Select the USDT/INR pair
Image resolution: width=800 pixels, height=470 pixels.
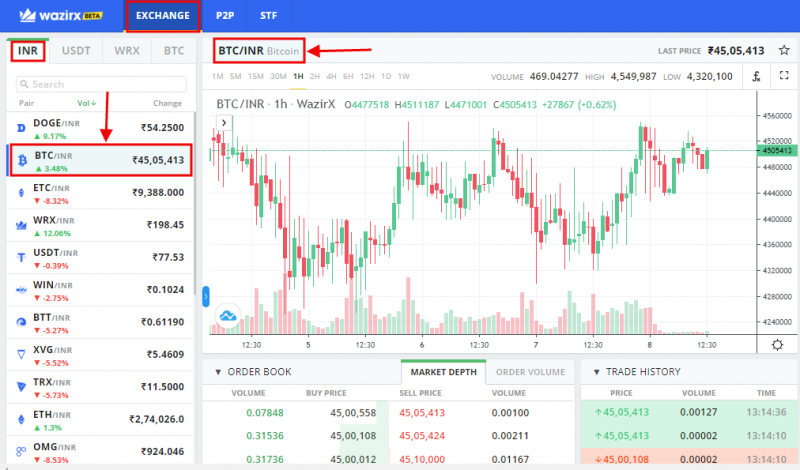coord(101,258)
